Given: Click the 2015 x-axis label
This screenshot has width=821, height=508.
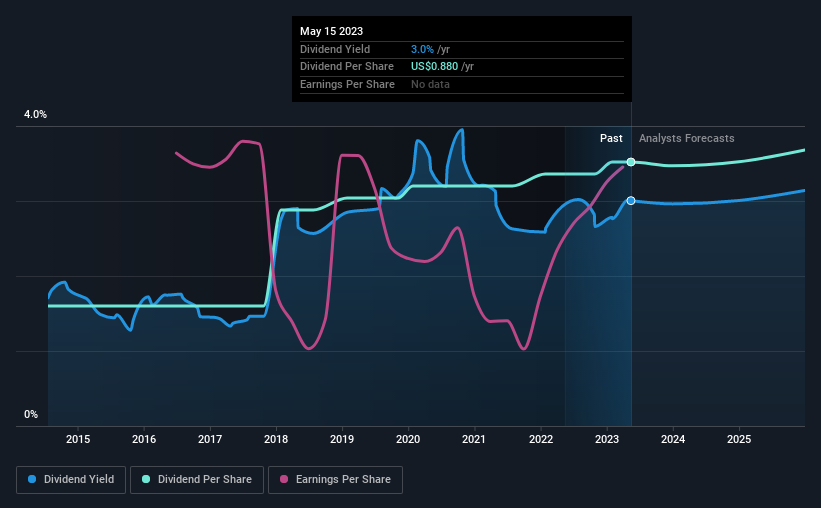Looking at the screenshot, I should (78, 439).
